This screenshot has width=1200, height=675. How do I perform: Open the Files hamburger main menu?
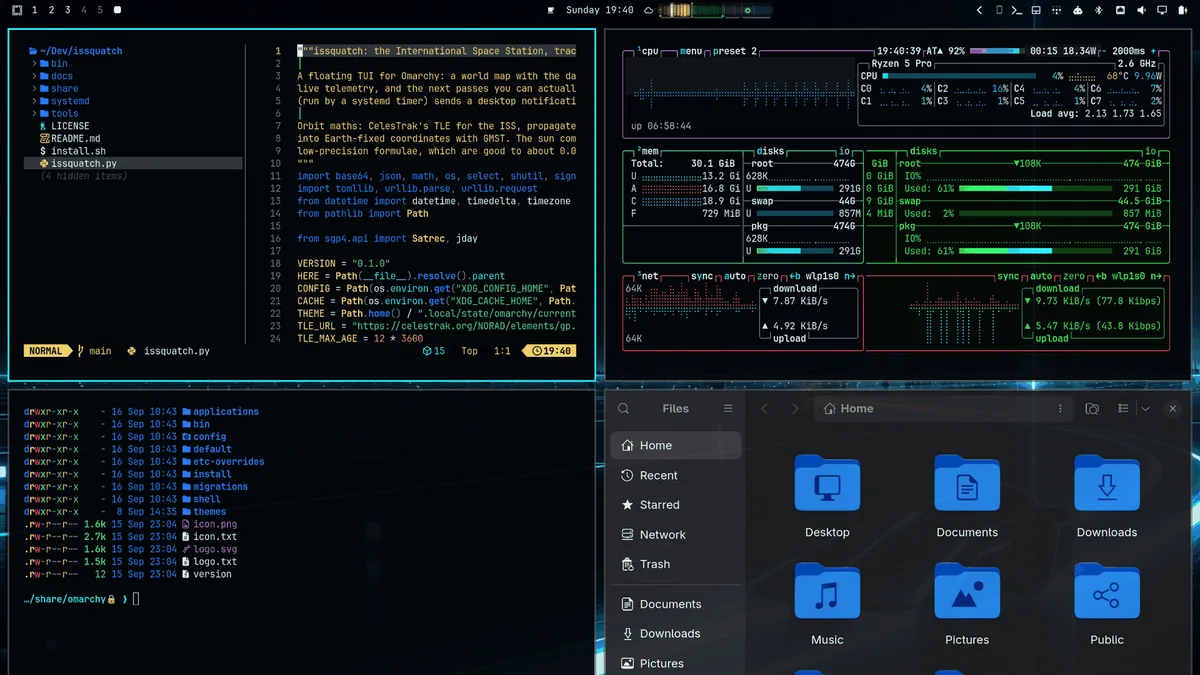click(728, 408)
